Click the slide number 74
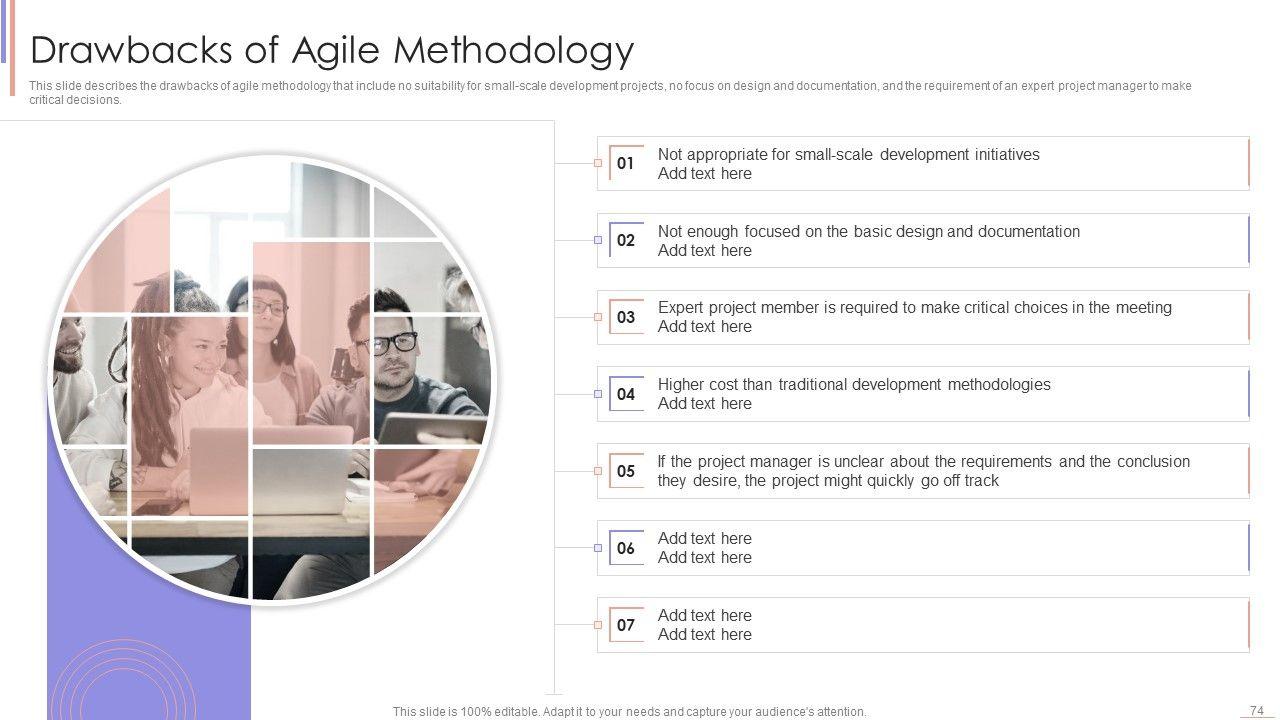 [1256, 710]
